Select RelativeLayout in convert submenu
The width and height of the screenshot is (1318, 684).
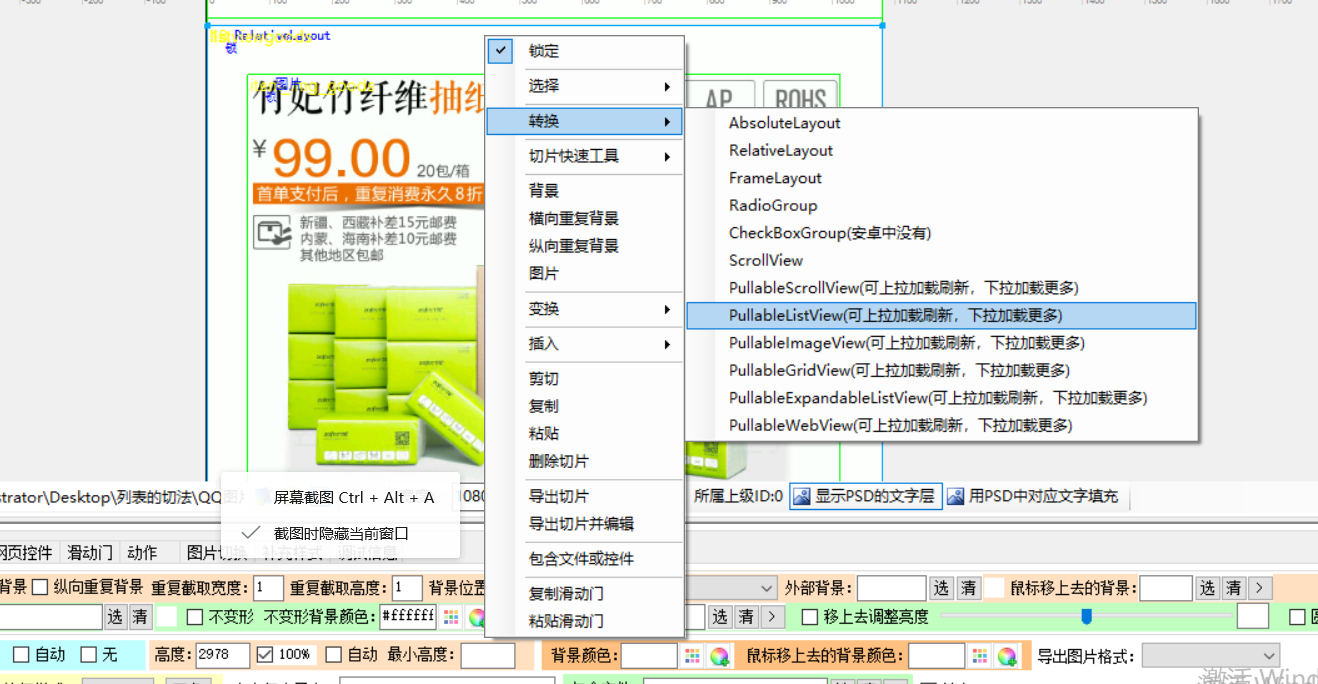[941, 150]
